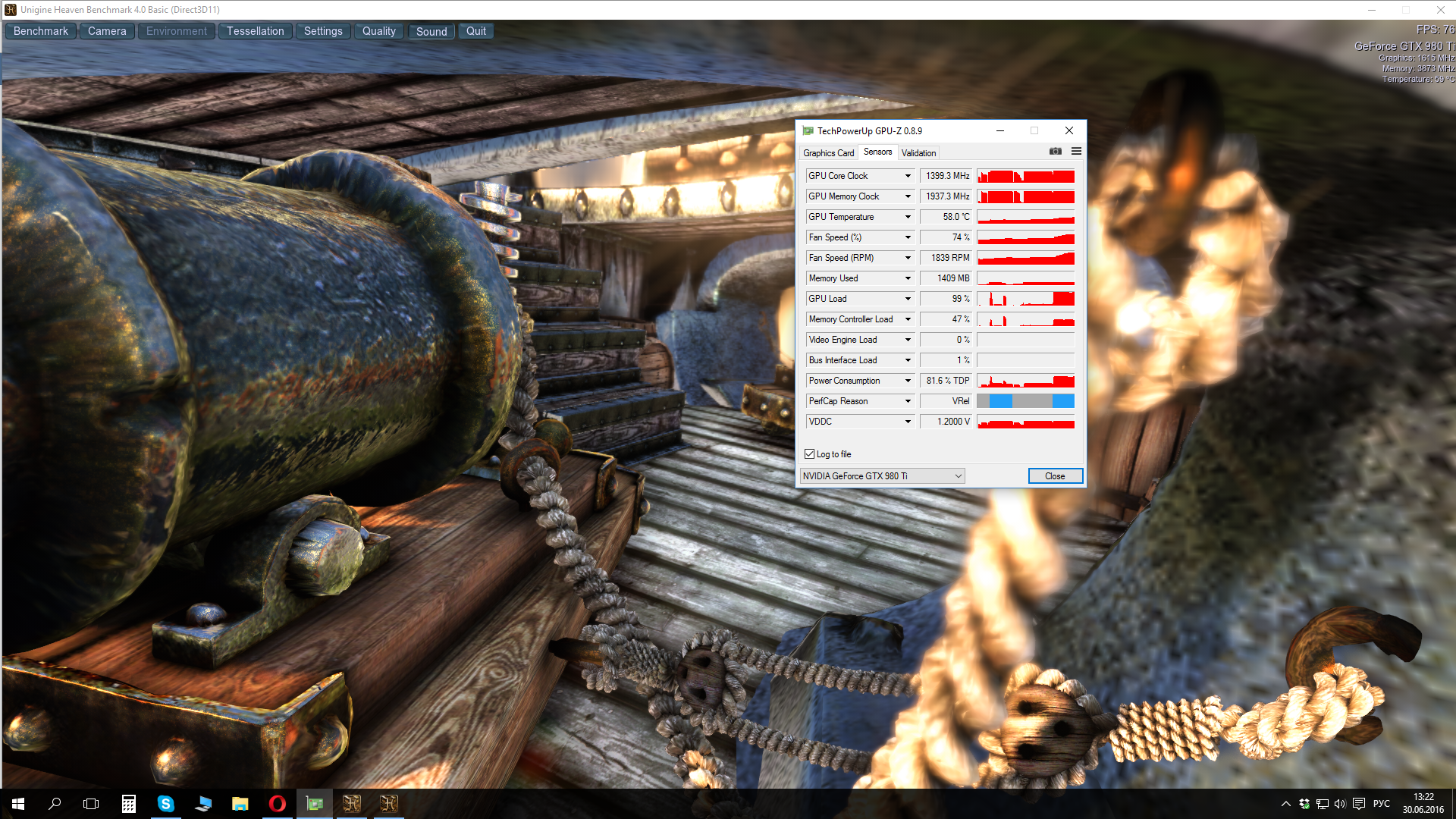Toggle the Log to file checkbox
This screenshot has height=819, width=1456.
coord(809,454)
